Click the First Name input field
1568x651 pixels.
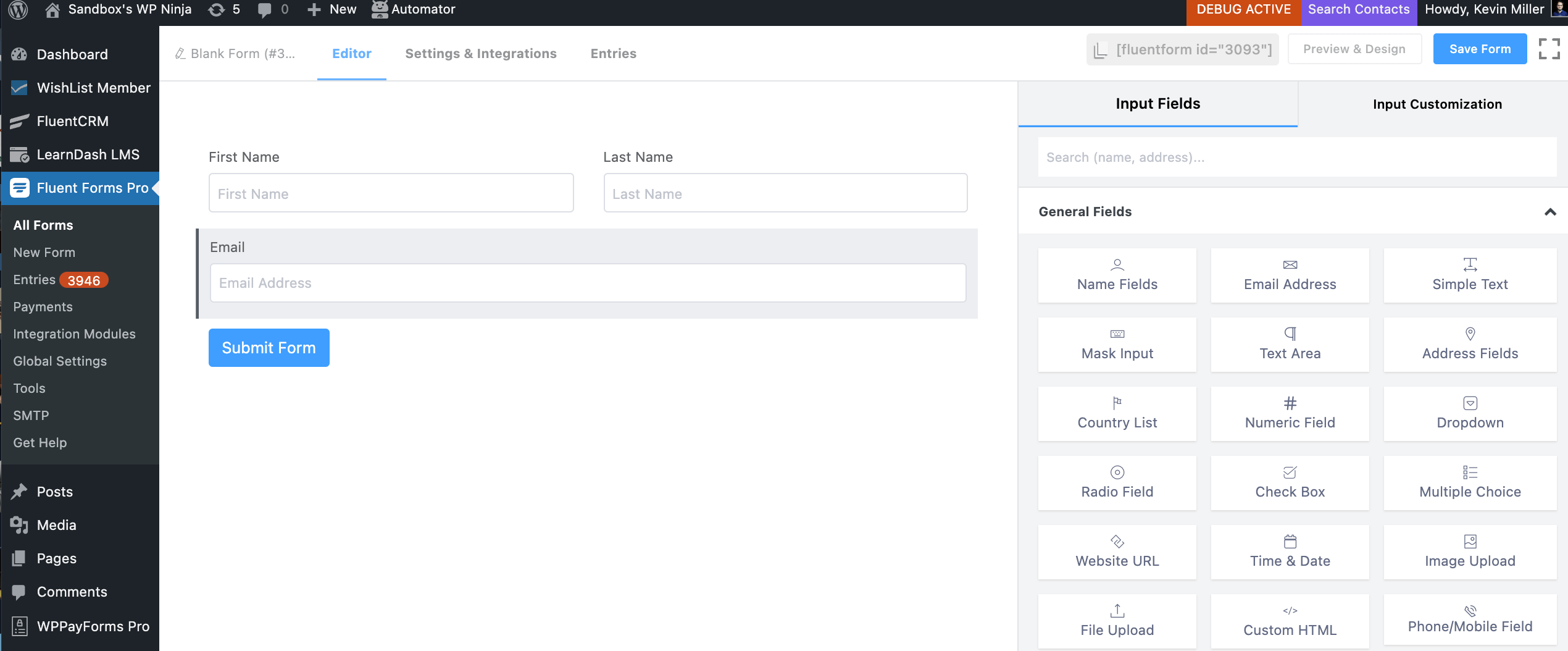391,193
